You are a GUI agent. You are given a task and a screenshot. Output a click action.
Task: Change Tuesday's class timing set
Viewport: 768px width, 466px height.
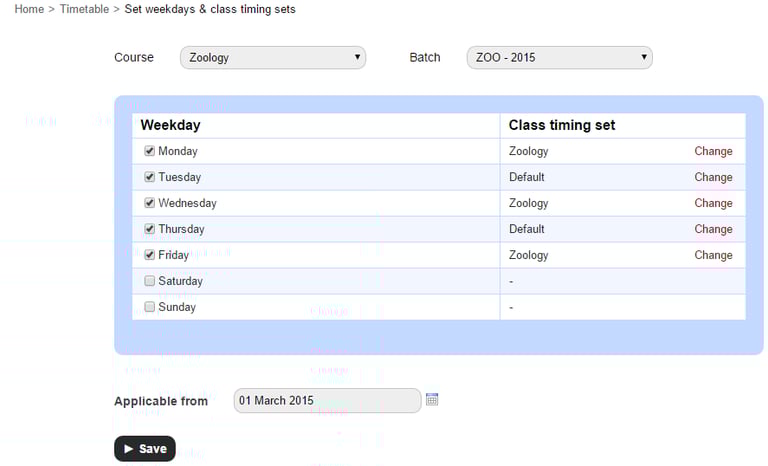coord(713,178)
